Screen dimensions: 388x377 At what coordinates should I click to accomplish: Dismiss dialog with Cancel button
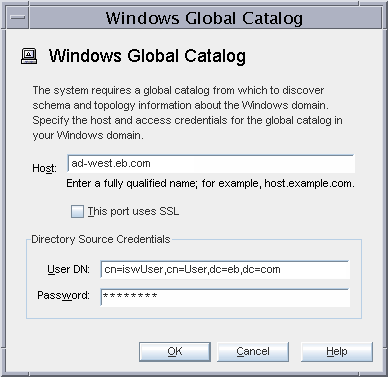coord(253,351)
